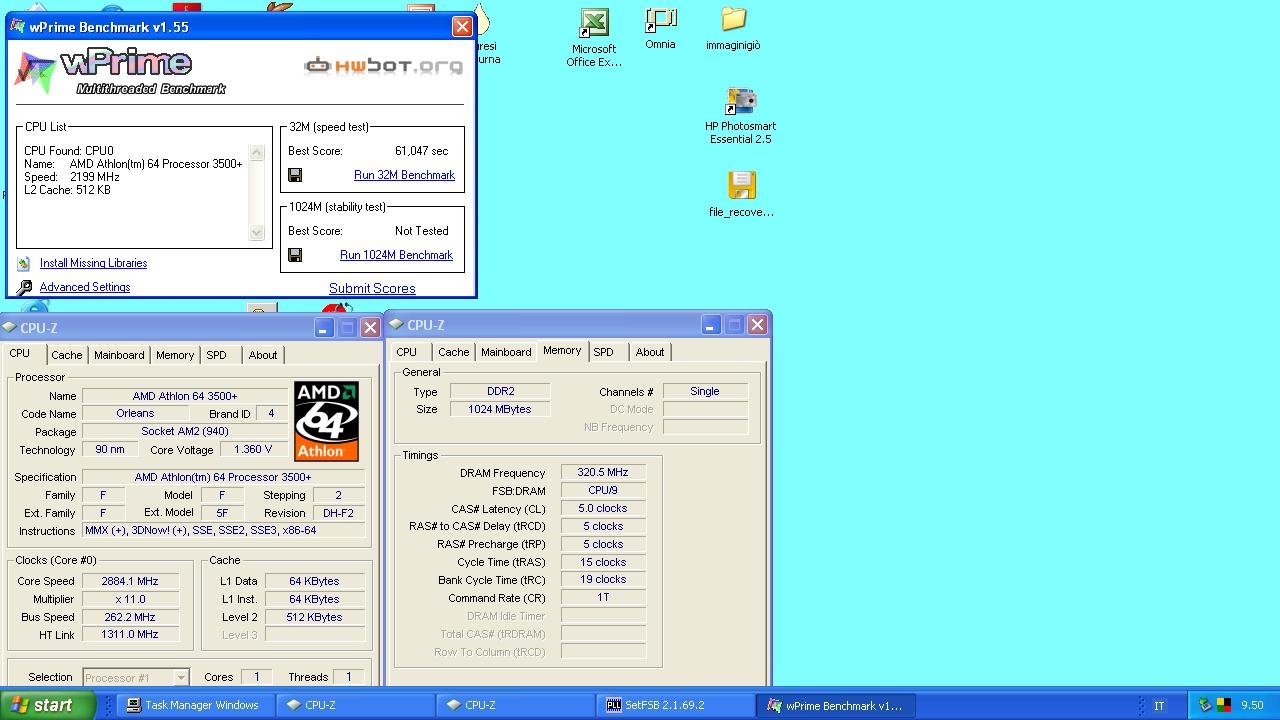Switch to Cache tab in left CPU-Z window
Image resolution: width=1280 pixels, height=720 pixels.
[67, 355]
